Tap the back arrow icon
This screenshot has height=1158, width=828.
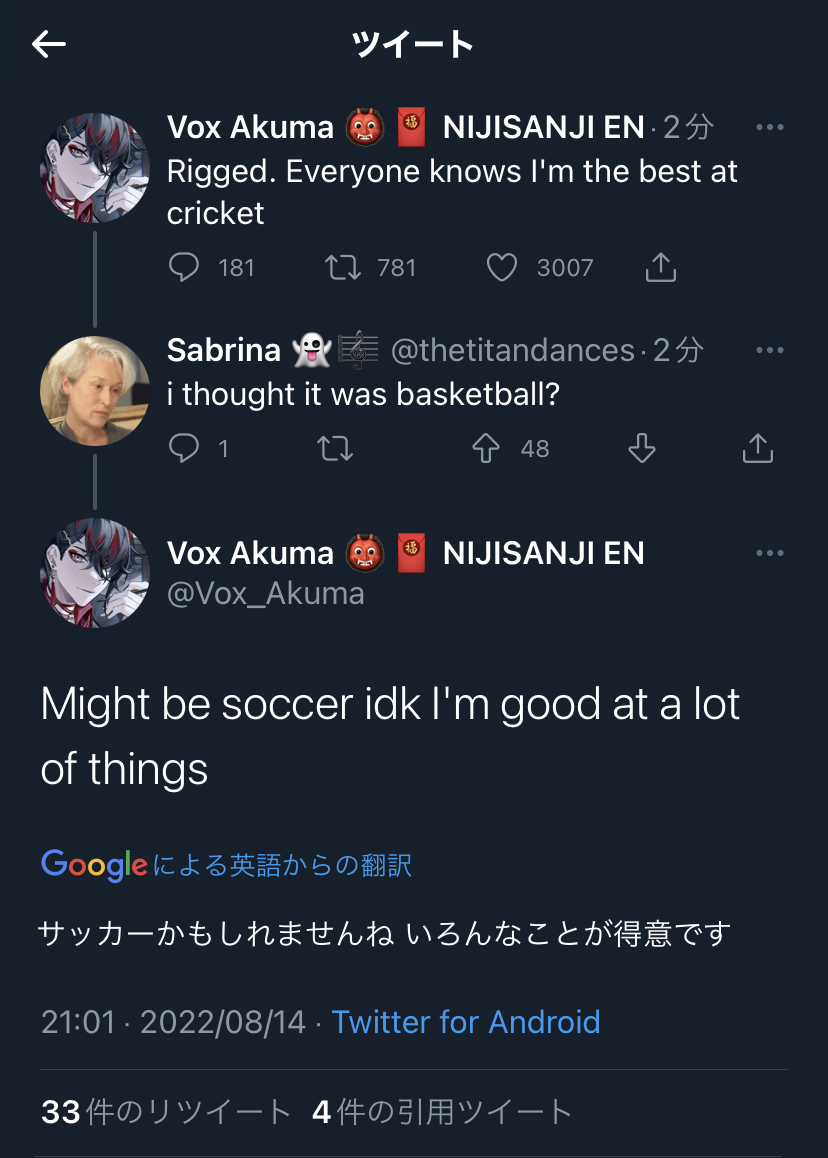pos(48,44)
